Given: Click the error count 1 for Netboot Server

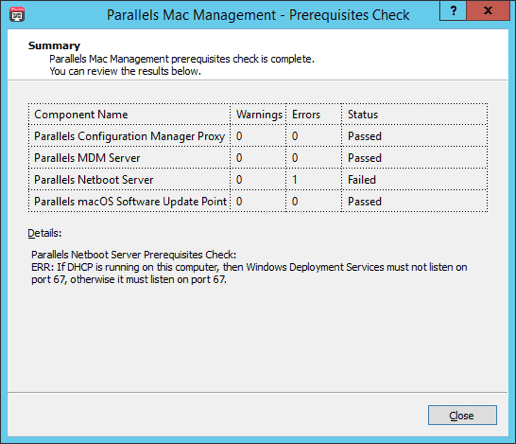Looking at the screenshot, I should [295, 180].
